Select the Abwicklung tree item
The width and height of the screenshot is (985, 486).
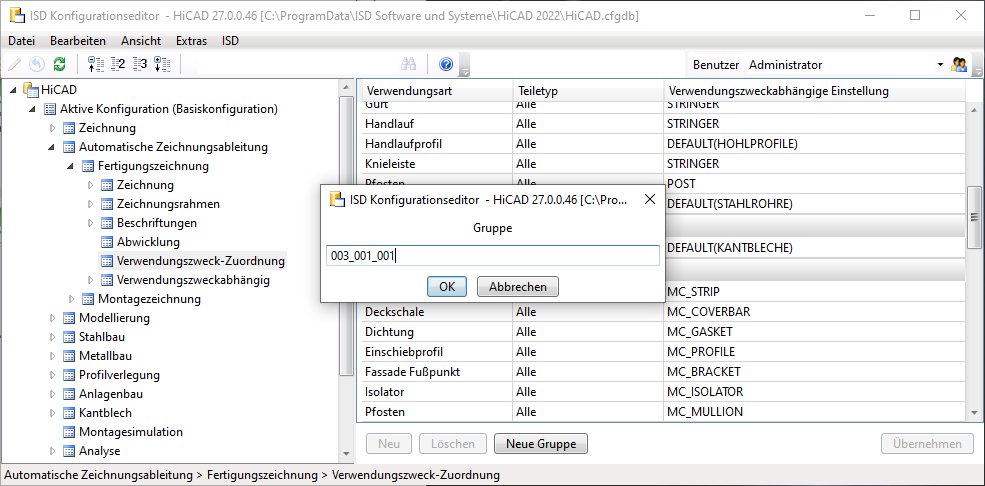[x=148, y=242]
